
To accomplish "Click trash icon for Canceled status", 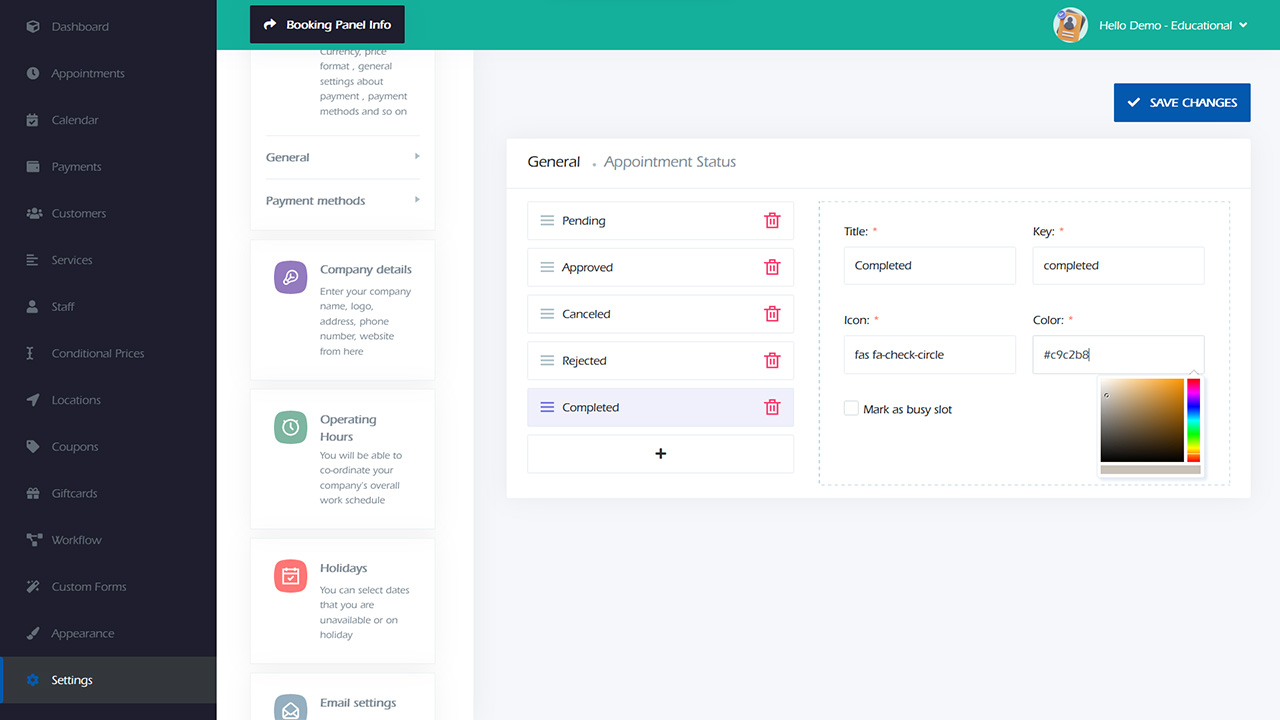I will click(x=772, y=314).
